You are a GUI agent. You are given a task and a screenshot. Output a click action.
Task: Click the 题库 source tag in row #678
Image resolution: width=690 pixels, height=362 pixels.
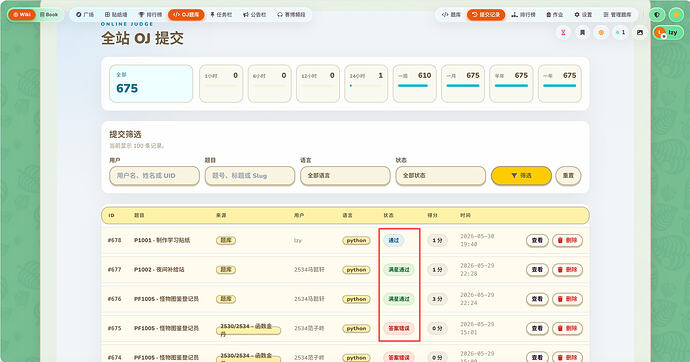click(x=226, y=241)
